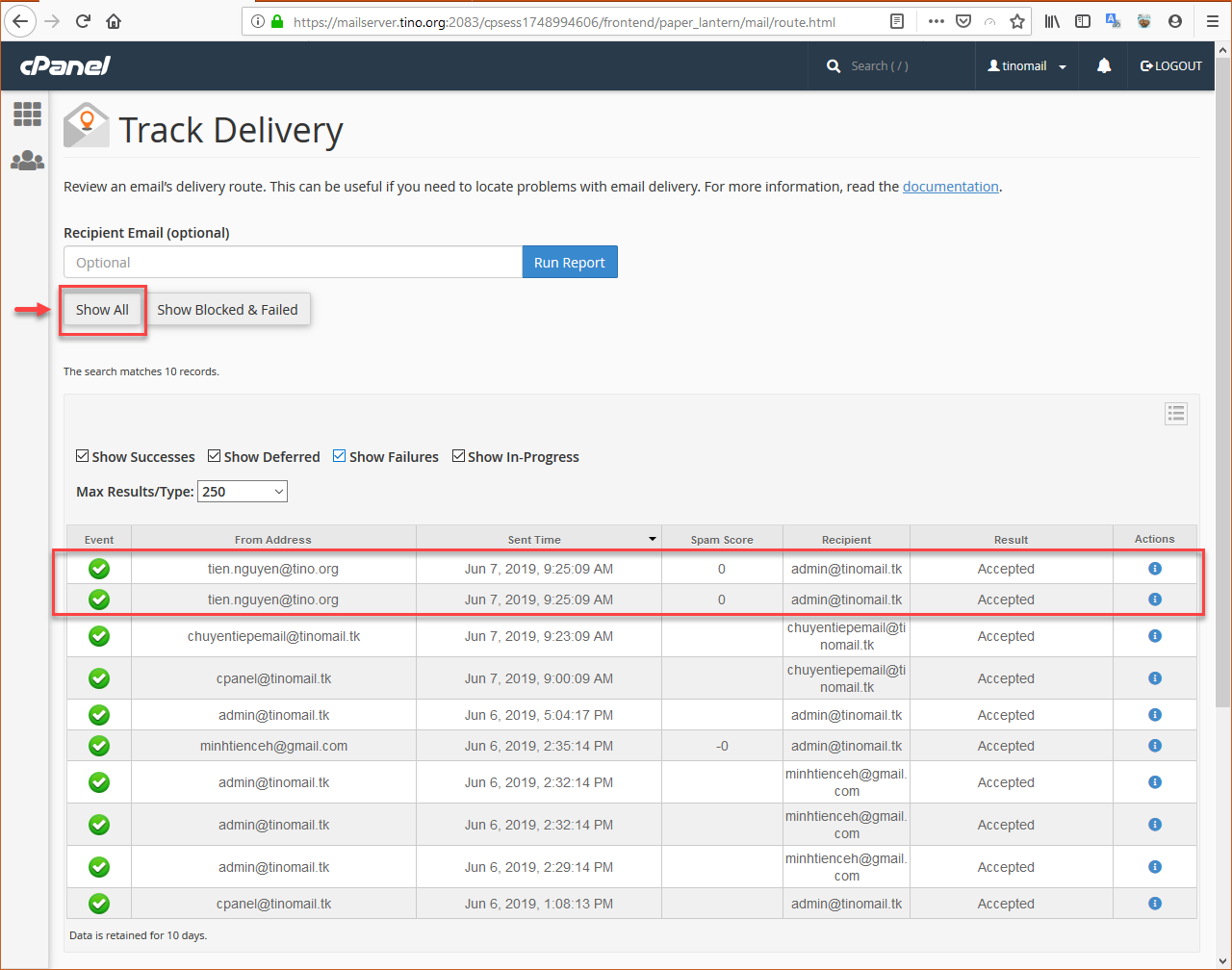Open the page actions three-dot menu
The height and width of the screenshot is (970, 1232).
click(936, 21)
